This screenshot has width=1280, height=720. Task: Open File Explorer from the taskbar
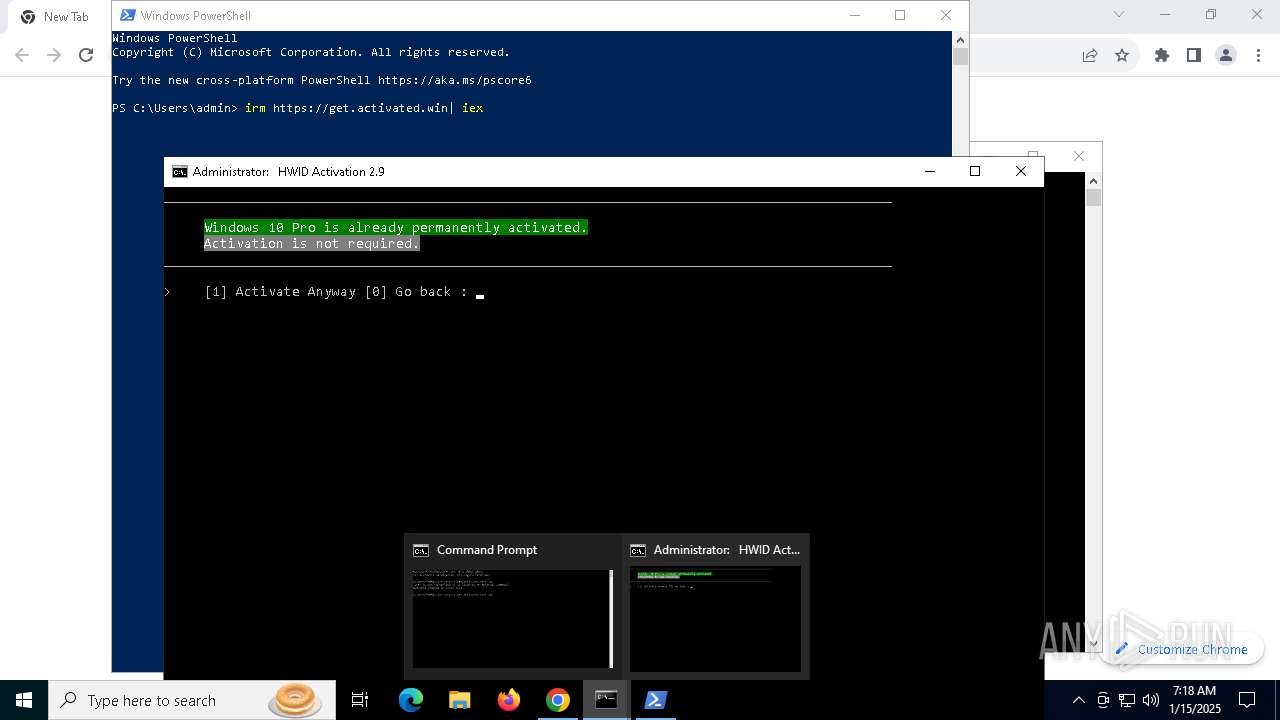[x=460, y=700]
